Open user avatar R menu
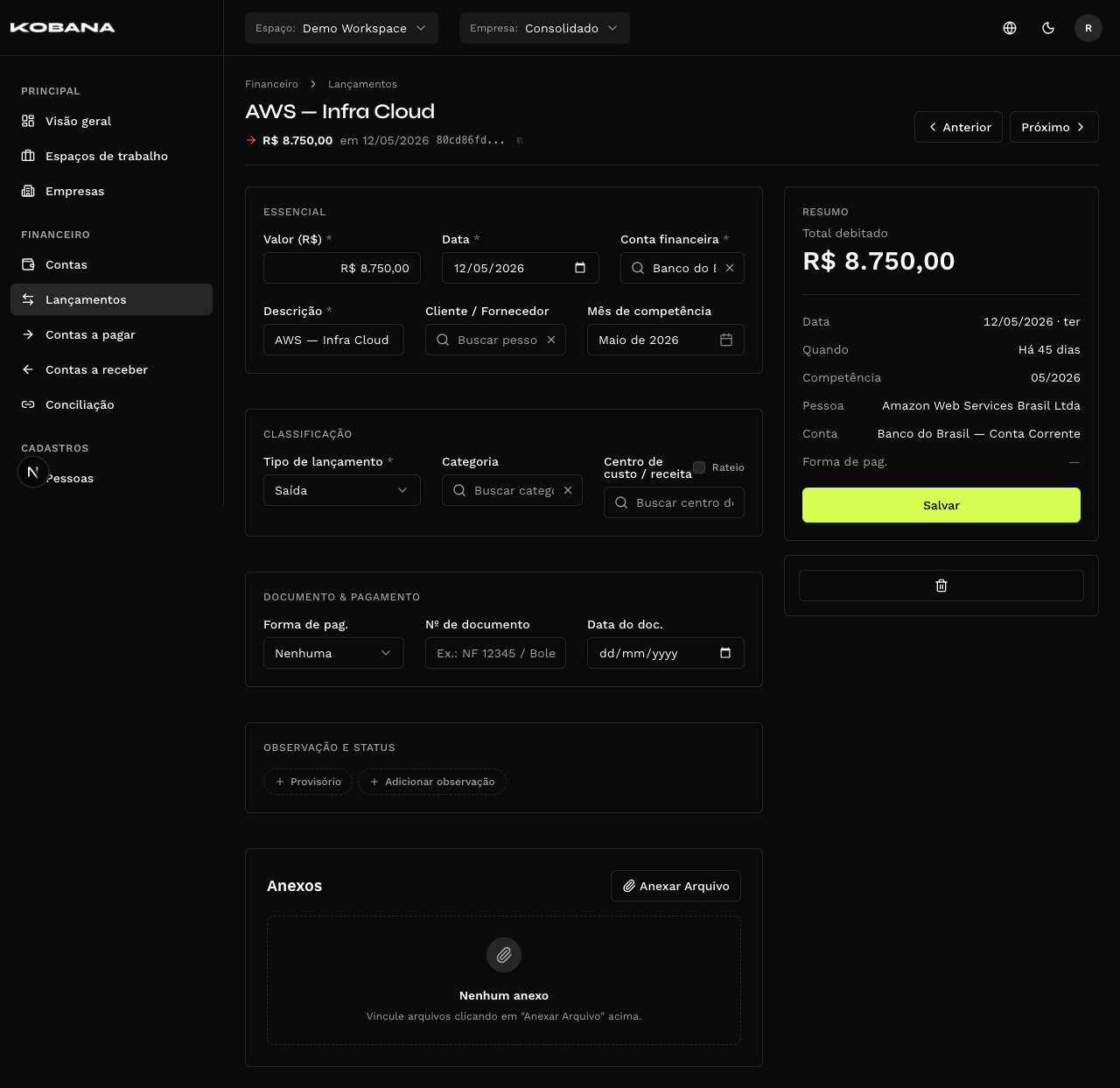This screenshot has height=1088, width=1120. (1088, 28)
